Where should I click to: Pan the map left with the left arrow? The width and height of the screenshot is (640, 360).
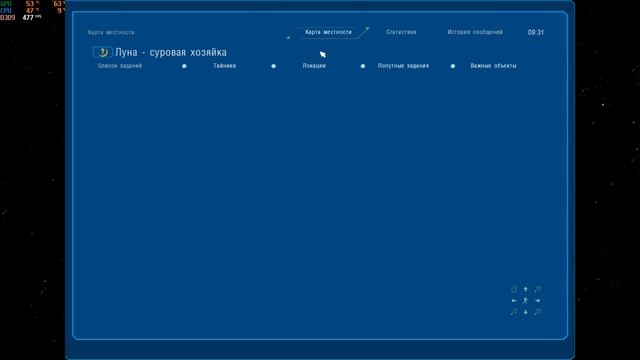point(514,300)
